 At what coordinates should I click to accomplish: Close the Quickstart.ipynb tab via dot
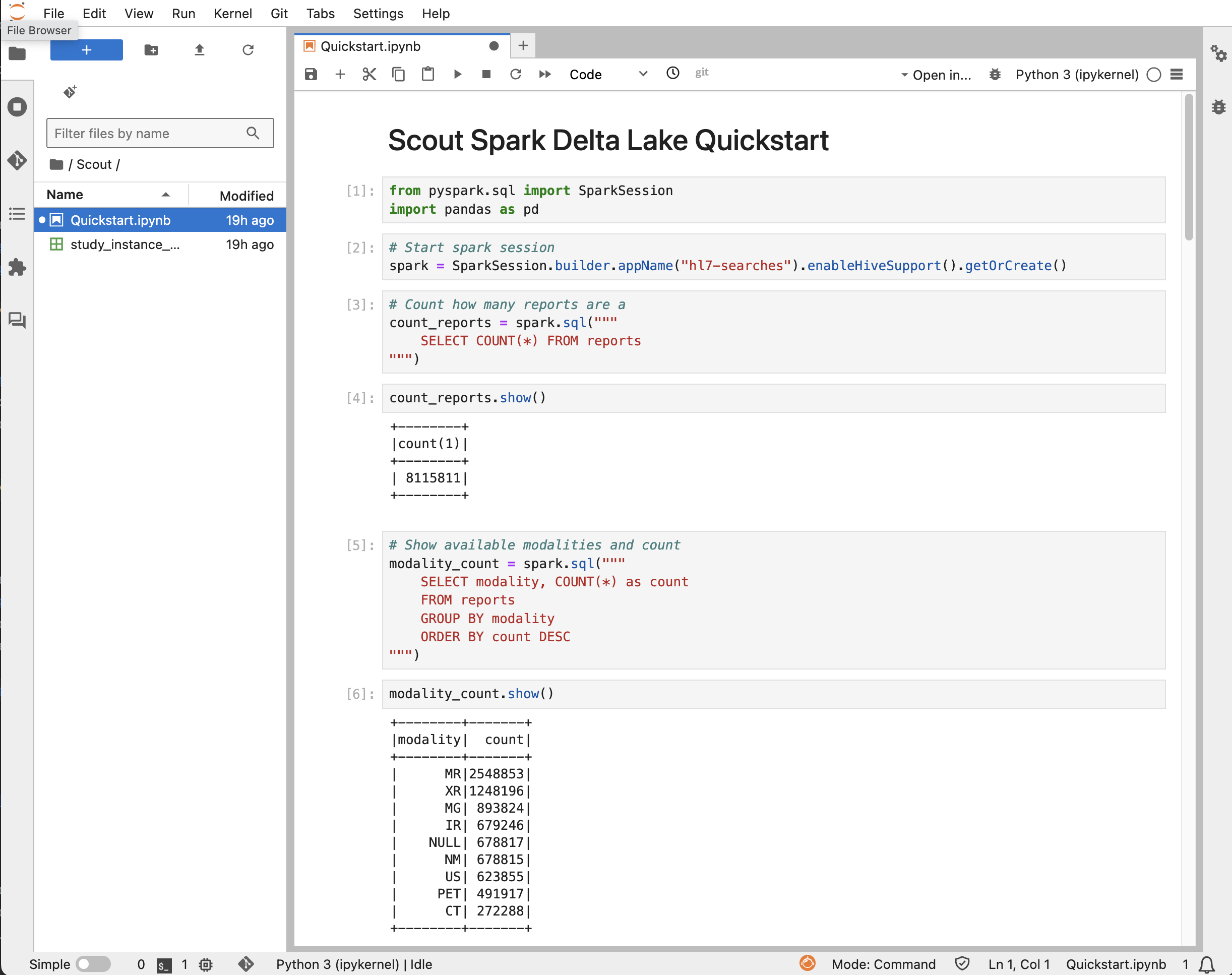click(x=494, y=46)
